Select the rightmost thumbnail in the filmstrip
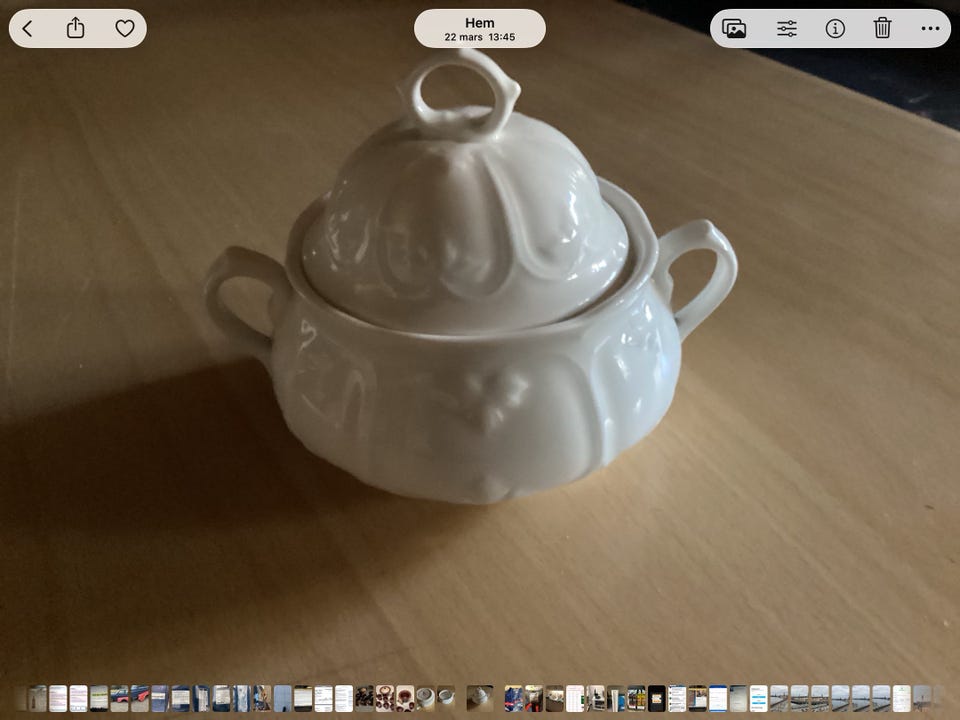 pos(922,698)
